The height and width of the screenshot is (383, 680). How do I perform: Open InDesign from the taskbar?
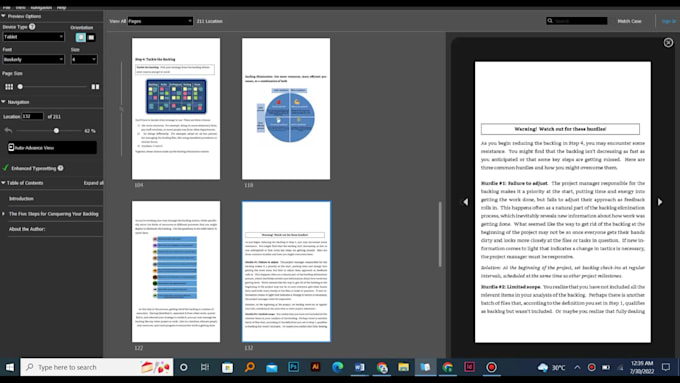tap(469, 367)
